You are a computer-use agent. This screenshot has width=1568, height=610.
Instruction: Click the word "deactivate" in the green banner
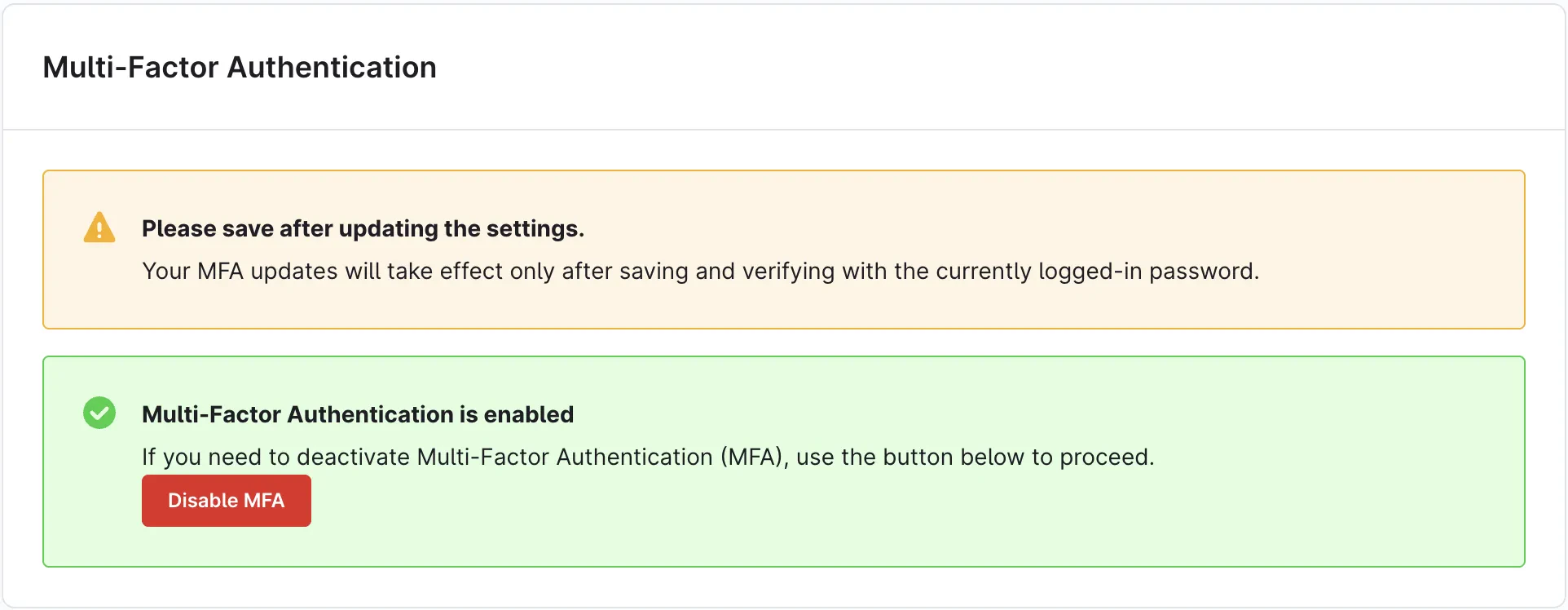[353, 457]
